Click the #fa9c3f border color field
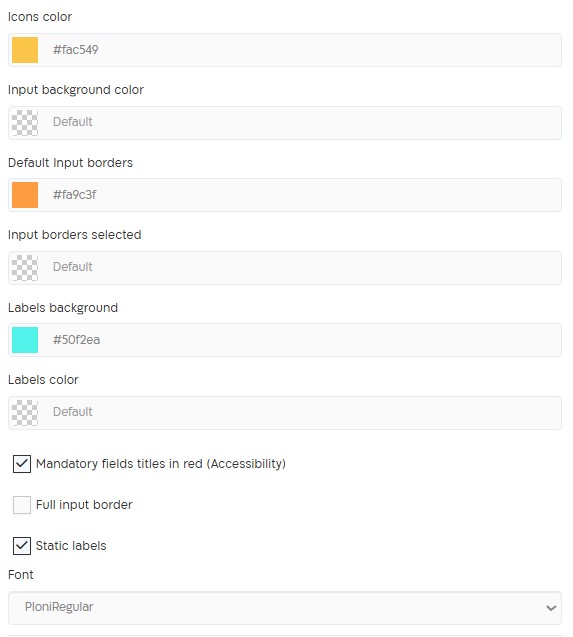The height and width of the screenshot is (637, 573). [301, 195]
